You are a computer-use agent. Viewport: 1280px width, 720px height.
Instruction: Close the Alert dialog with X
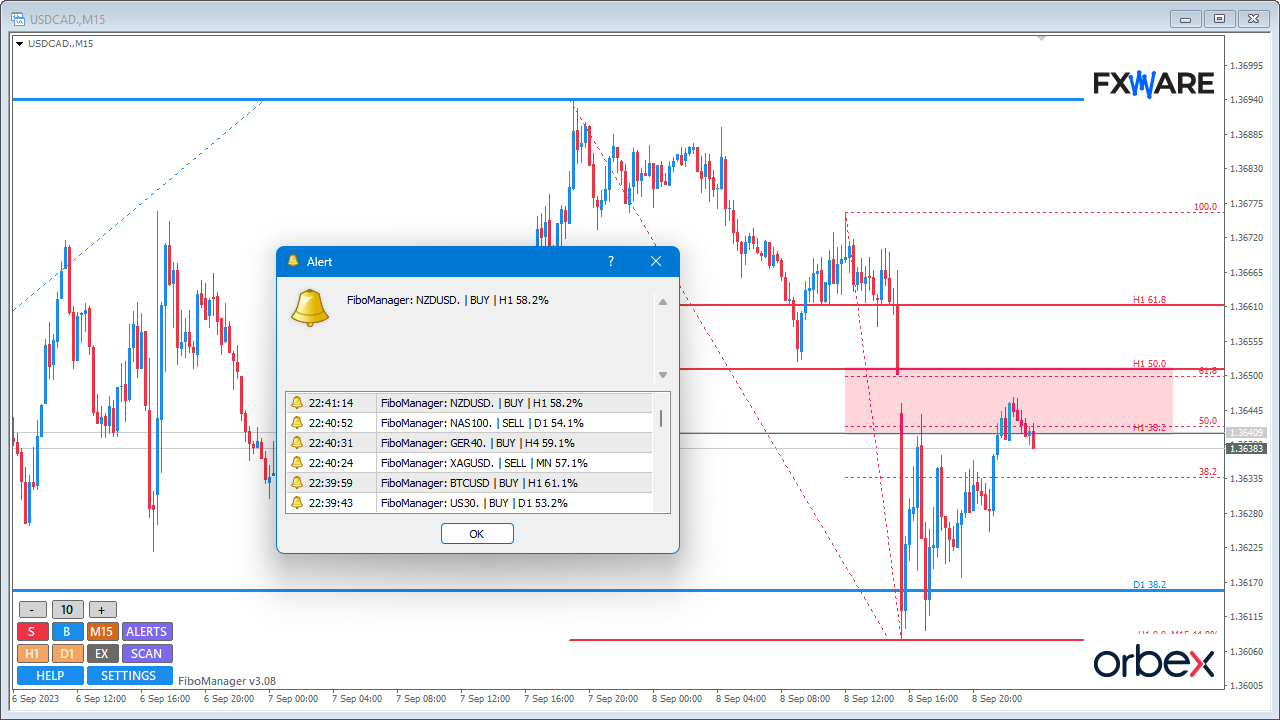656,261
